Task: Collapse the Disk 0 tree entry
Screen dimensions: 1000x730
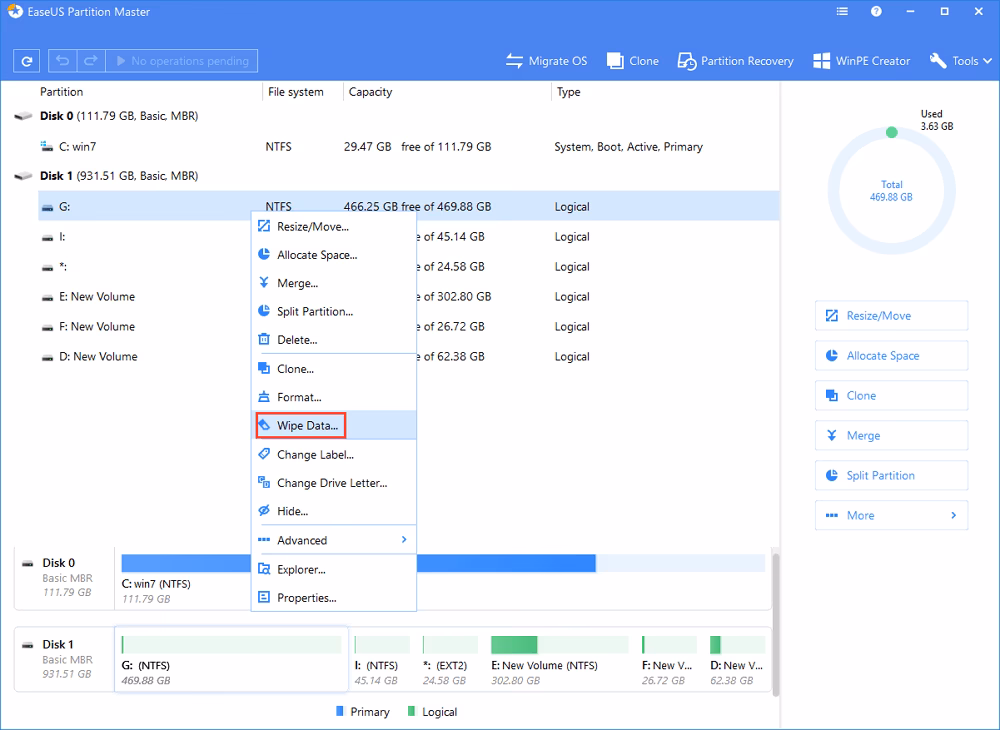Action: click(23, 115)
